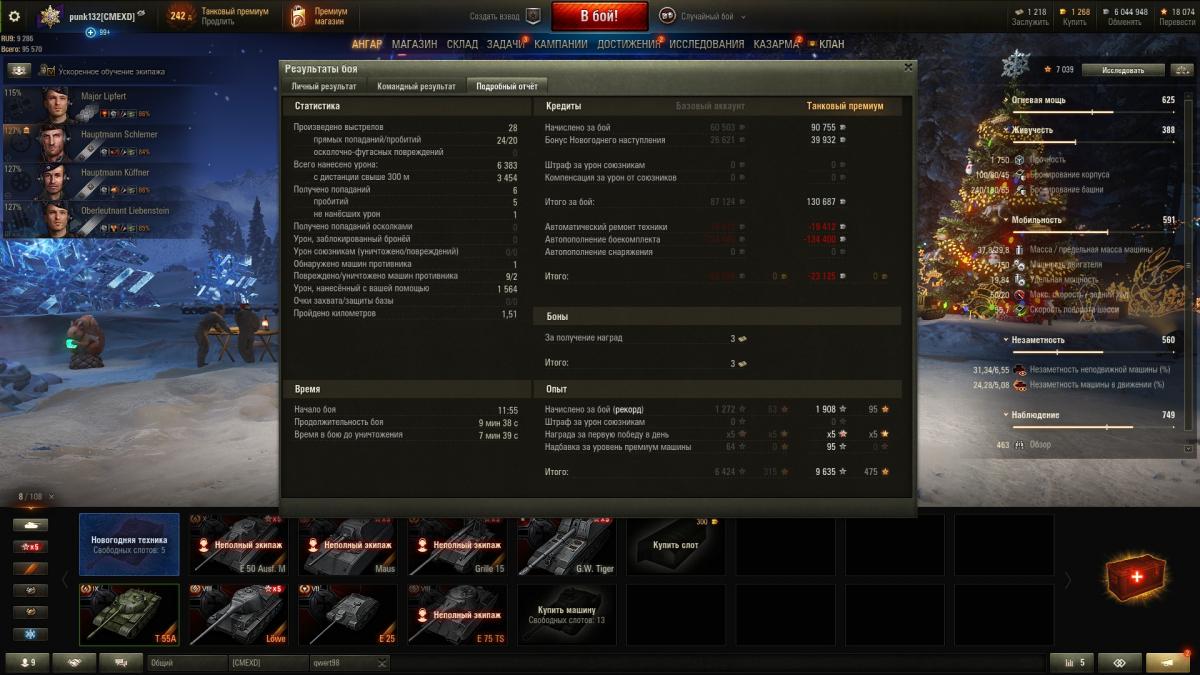Collapse the Незаметность section

click(1006, 340)
